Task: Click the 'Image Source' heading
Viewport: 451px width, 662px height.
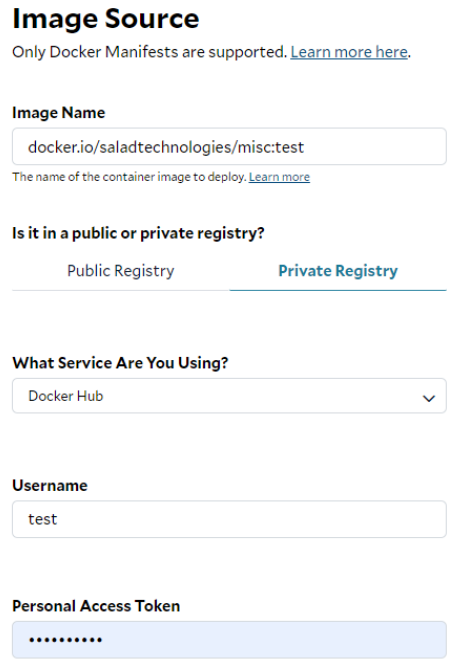Action: click(106, 19)
